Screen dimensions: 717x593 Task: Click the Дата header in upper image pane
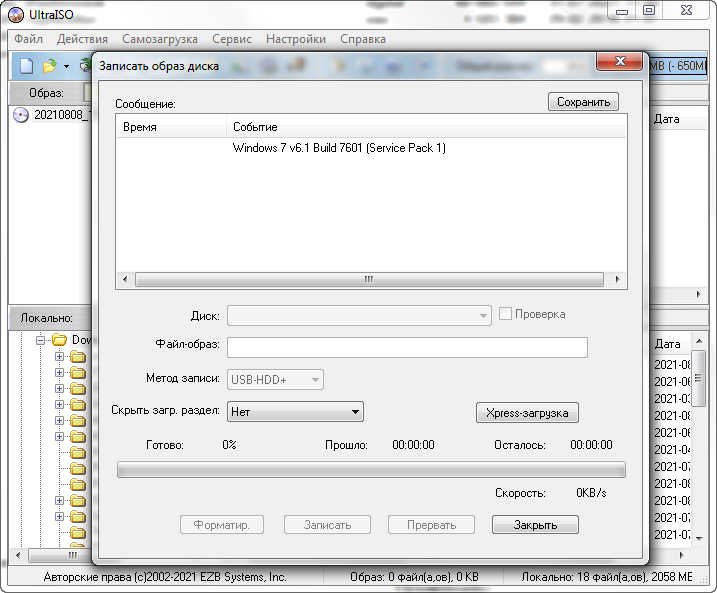click(666, 119)
